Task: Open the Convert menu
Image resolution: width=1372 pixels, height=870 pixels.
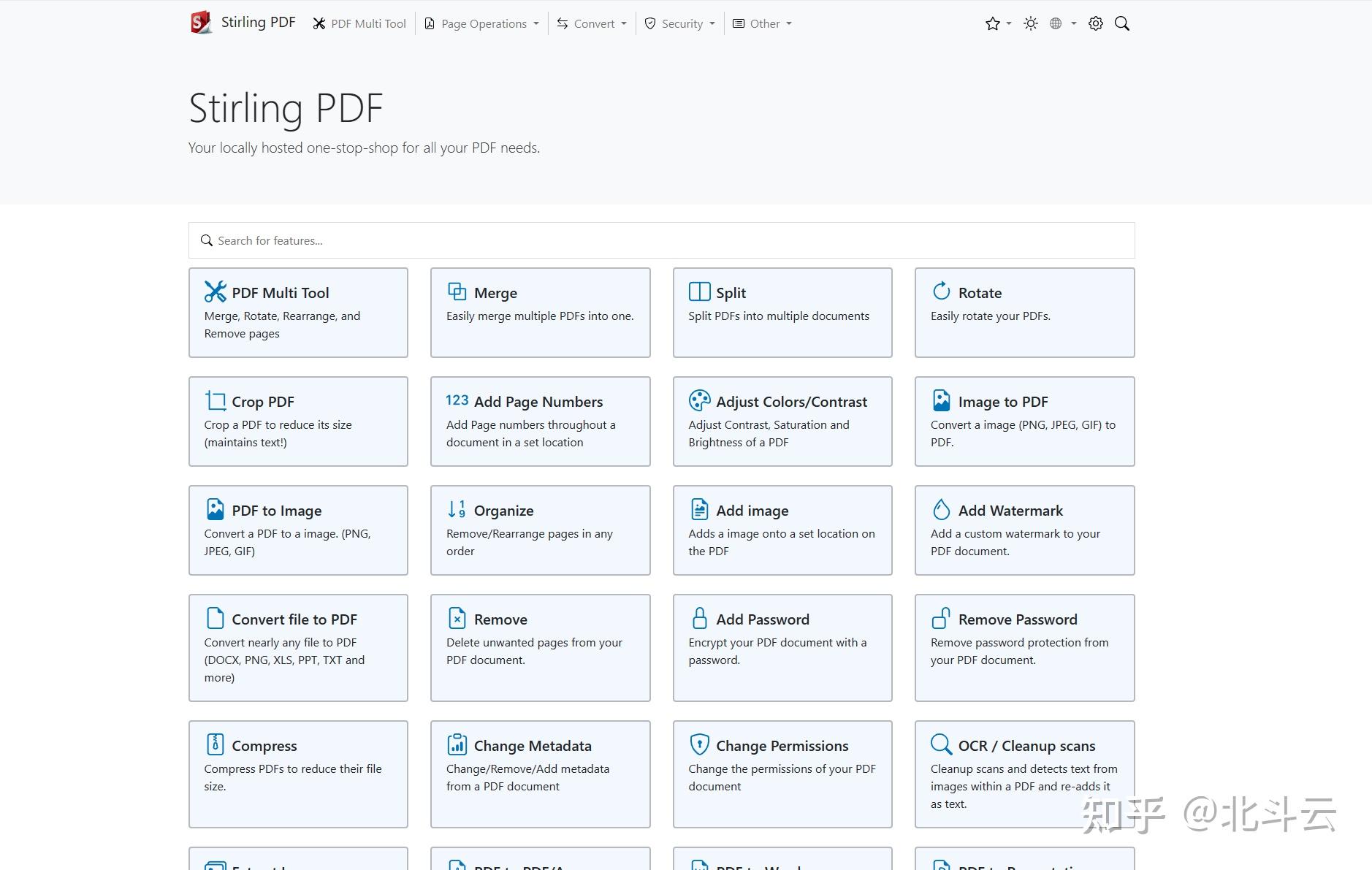Action: (x=592, y=23)
